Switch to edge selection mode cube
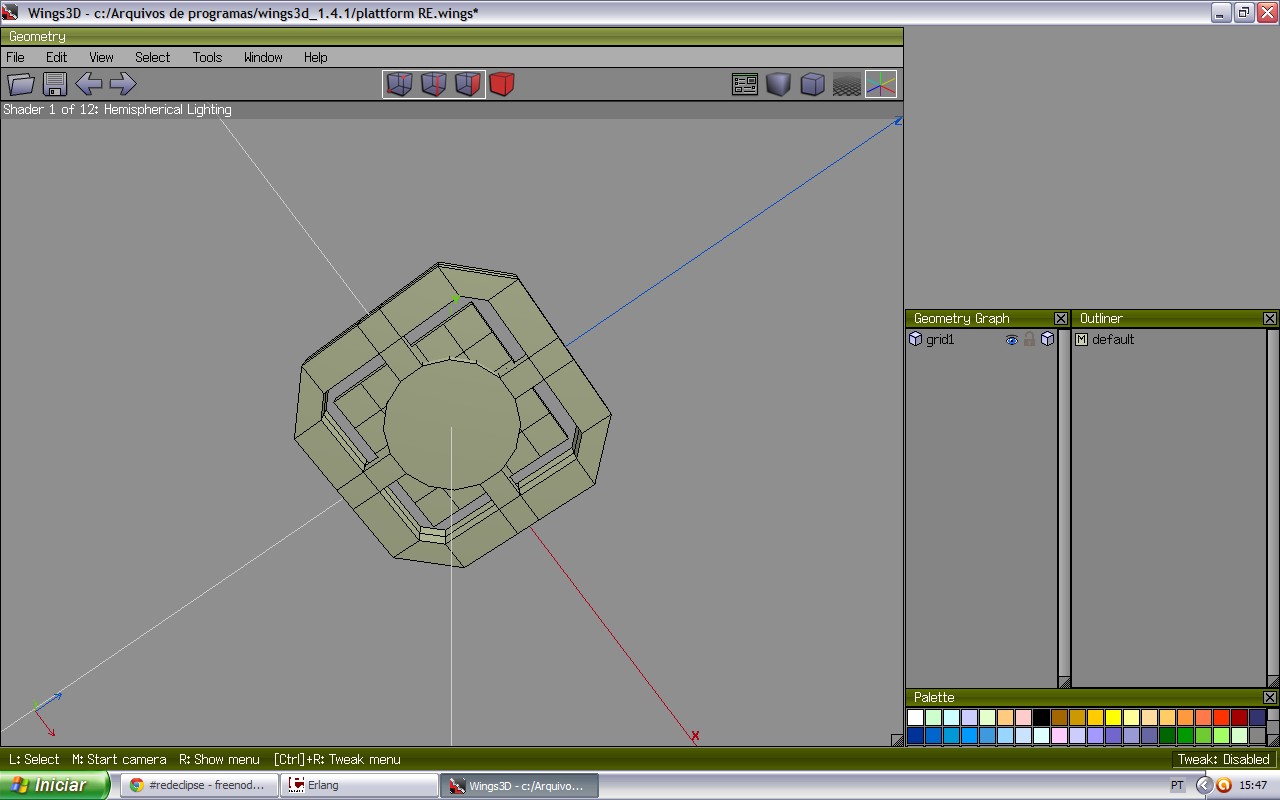 433,85
